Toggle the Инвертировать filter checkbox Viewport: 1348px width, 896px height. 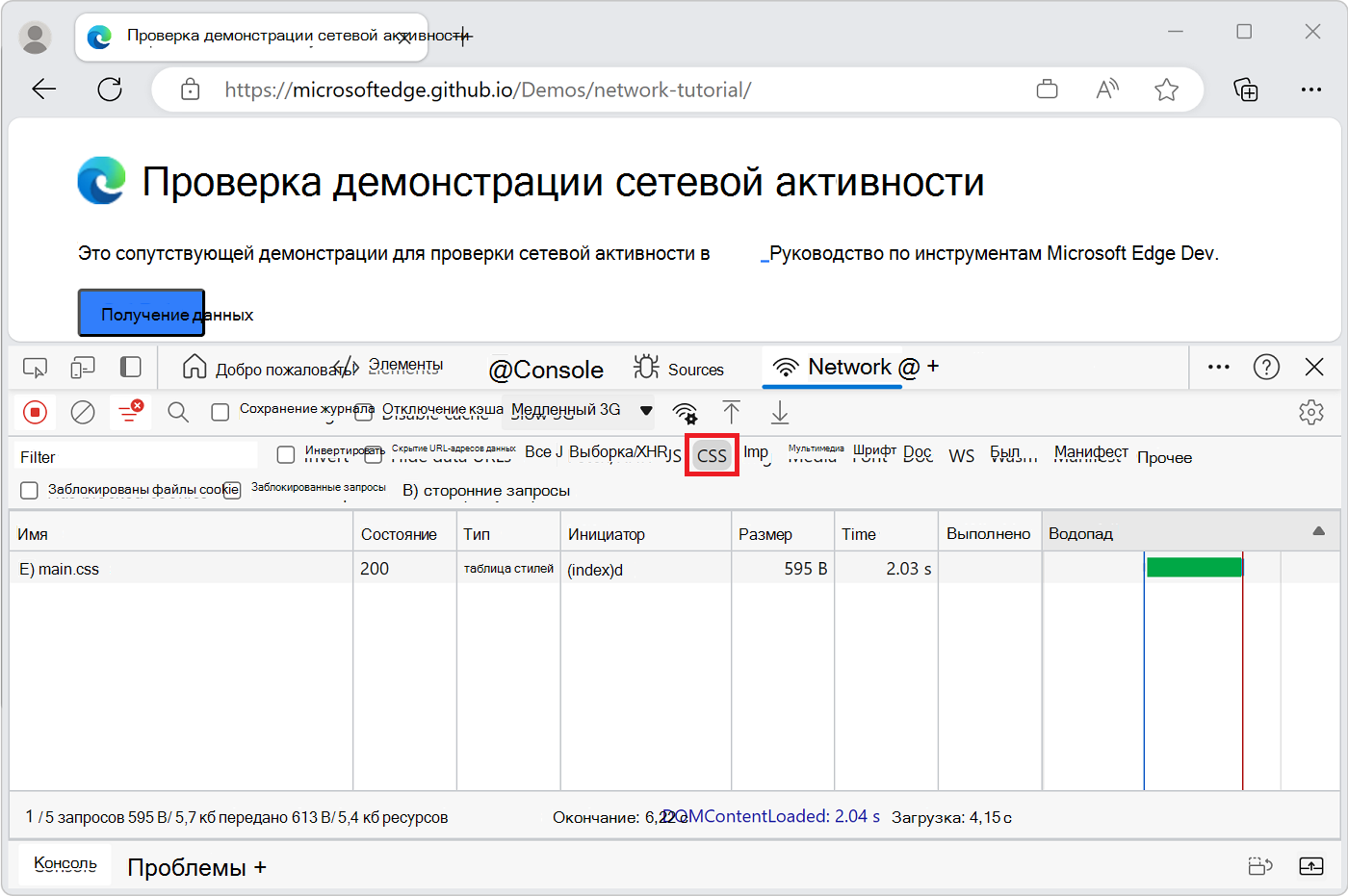286,453
